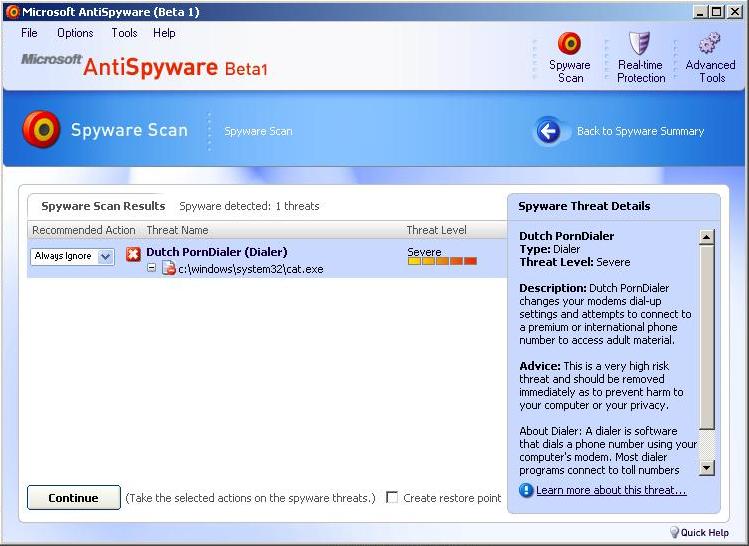The width and height of the screenshot is (749, 546).
Task: Minimize the AntiSpyware window
Action: [699, 11]
